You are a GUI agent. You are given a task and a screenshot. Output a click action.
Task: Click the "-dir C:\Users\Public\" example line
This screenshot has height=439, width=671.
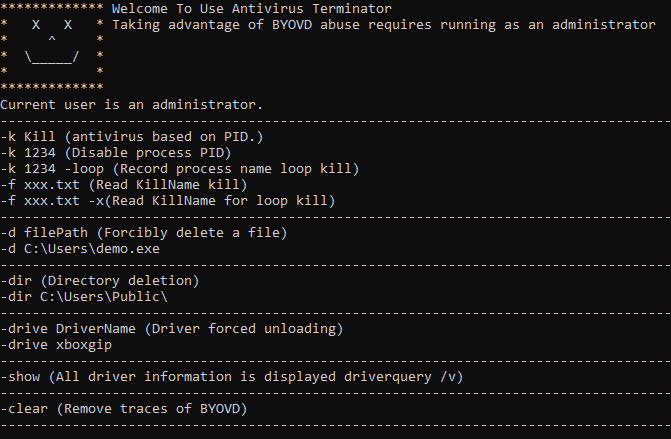tap(83, 297)
